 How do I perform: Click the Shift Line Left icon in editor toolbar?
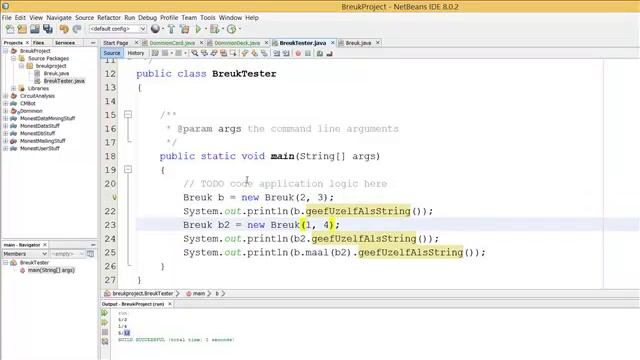(276, 53)
